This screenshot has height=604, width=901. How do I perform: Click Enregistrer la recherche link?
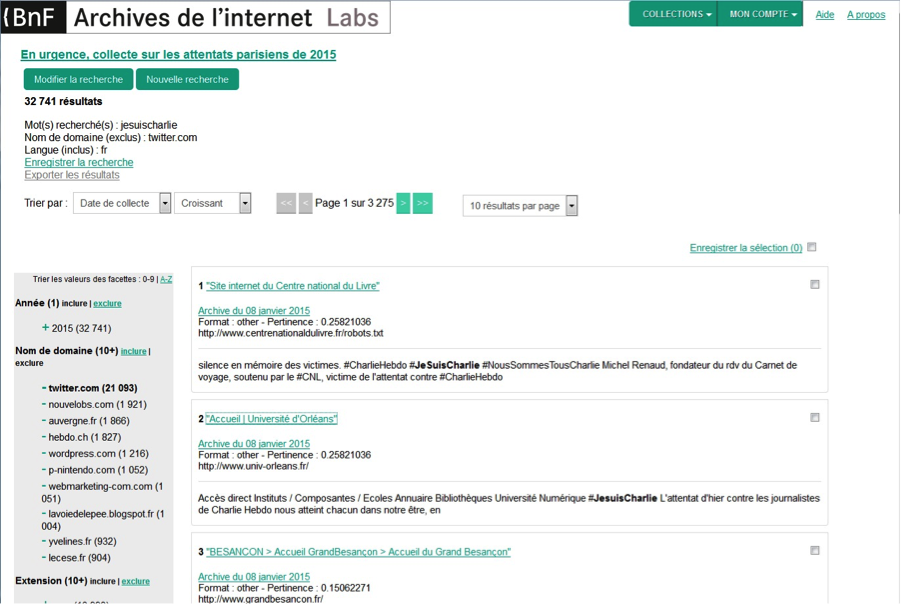coord(79,163)
